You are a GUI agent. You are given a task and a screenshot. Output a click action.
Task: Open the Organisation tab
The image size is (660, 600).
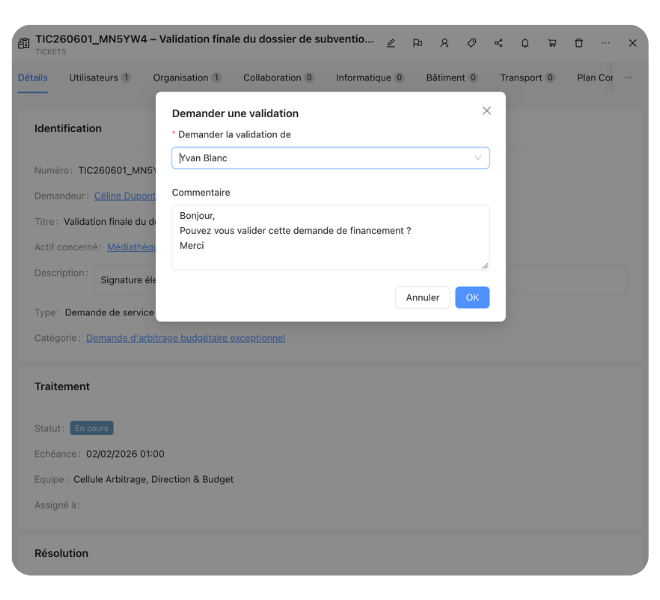[187, 78]
